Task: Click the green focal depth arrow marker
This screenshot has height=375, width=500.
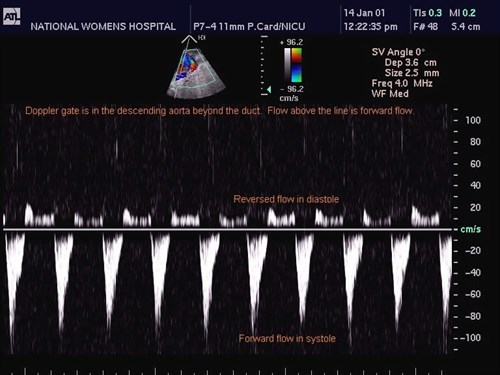Action: [x=269, y=89]
